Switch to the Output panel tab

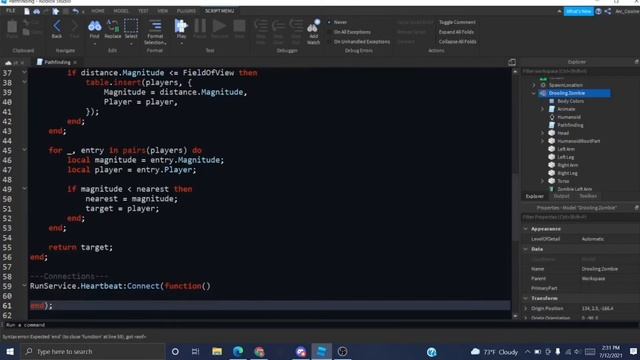[x=561, y=196]
